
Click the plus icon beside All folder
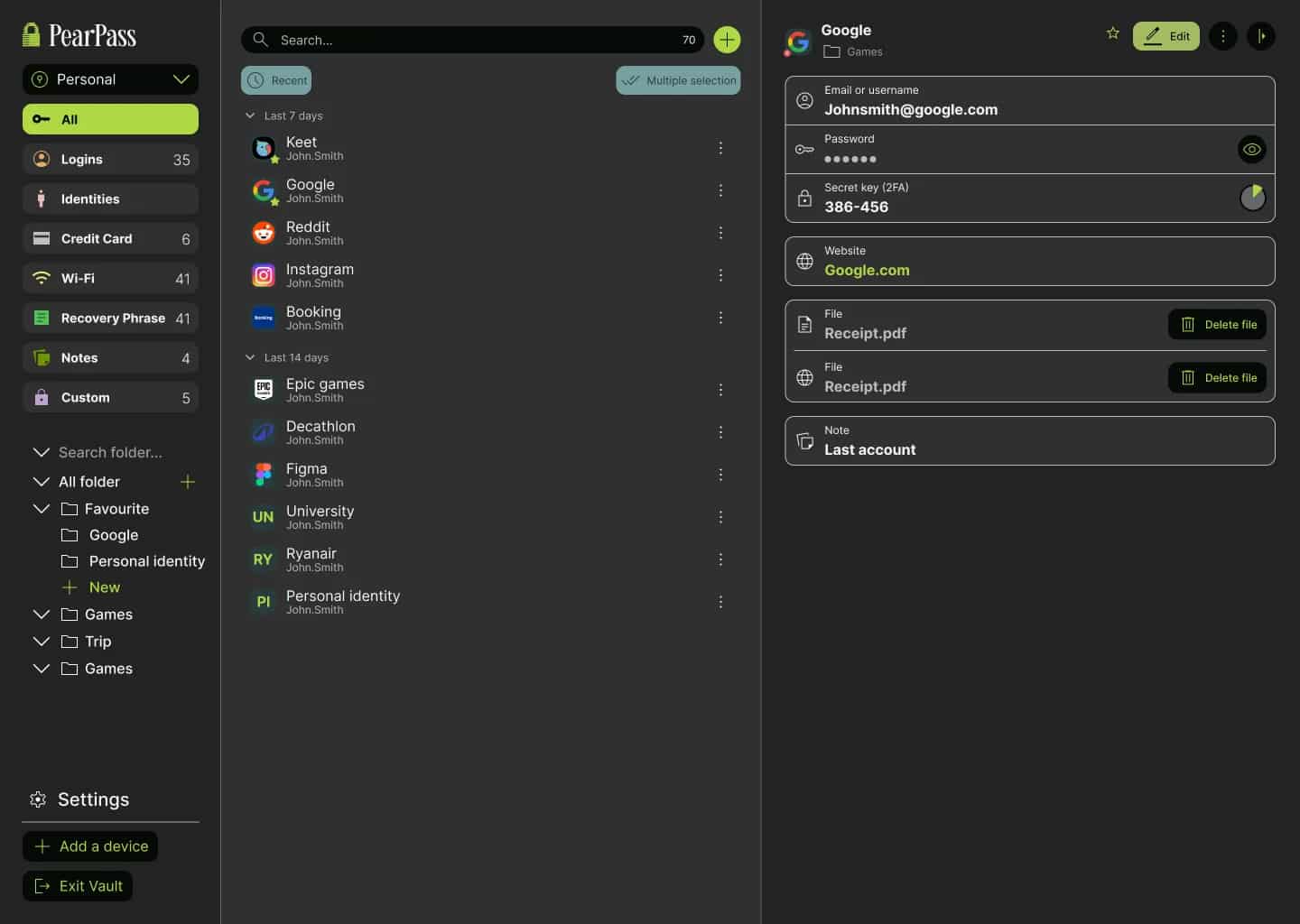188,482
